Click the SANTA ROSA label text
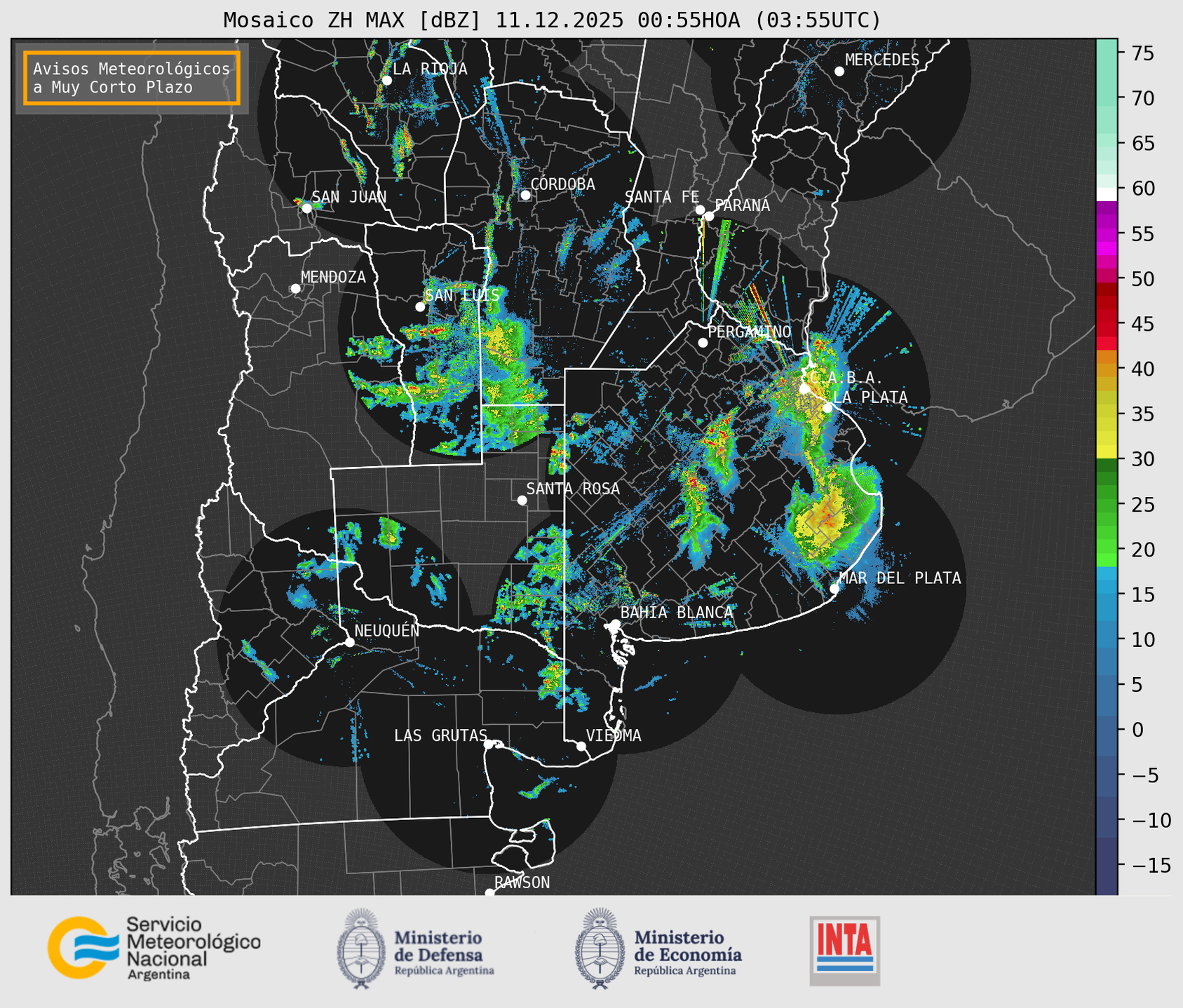 point(573,489)
